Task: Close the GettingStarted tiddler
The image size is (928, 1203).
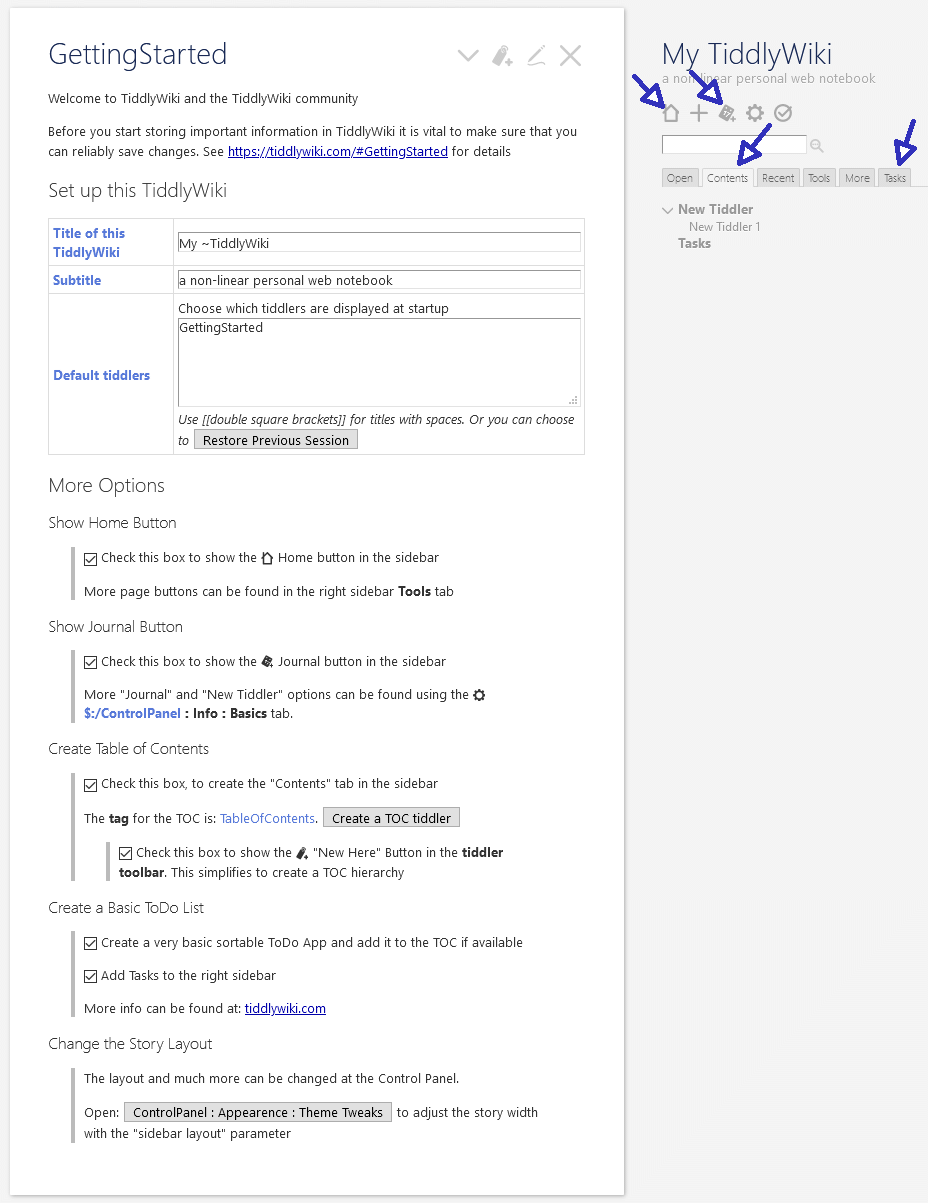Action: tap(570, 56)
